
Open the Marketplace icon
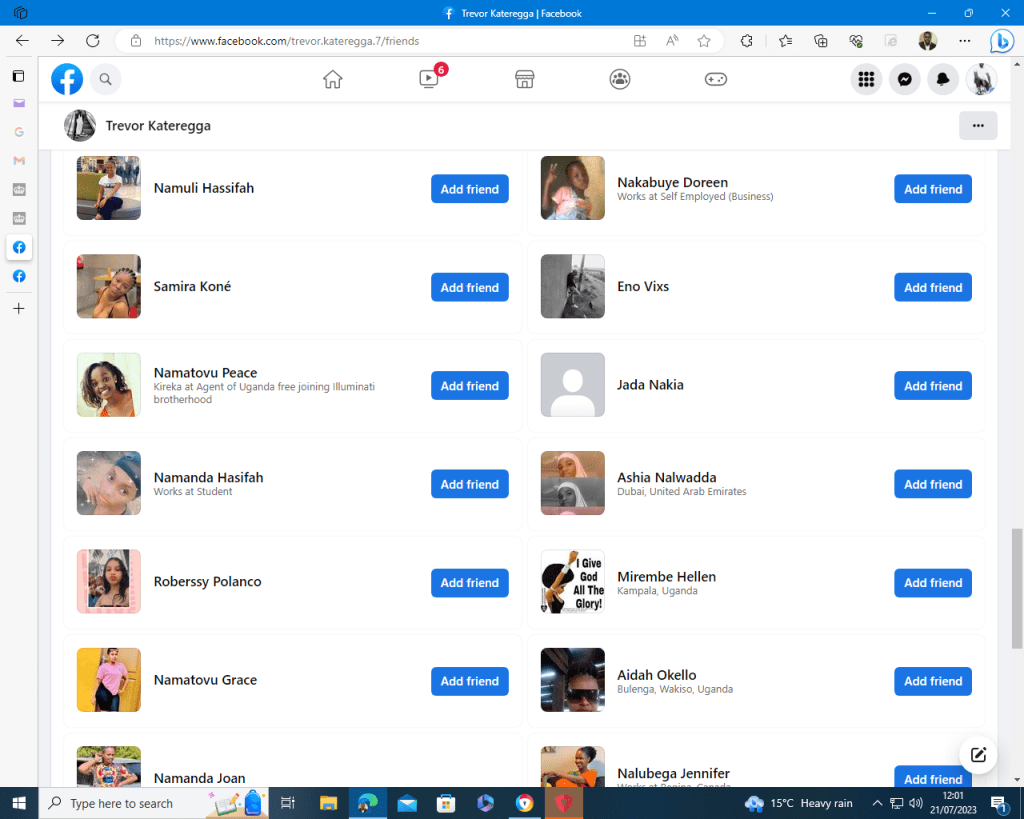524,79
